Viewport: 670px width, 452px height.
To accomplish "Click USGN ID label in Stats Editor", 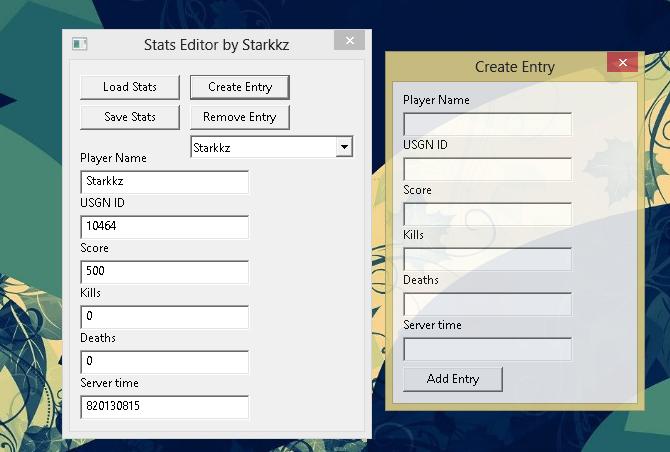I will (103, 203).
